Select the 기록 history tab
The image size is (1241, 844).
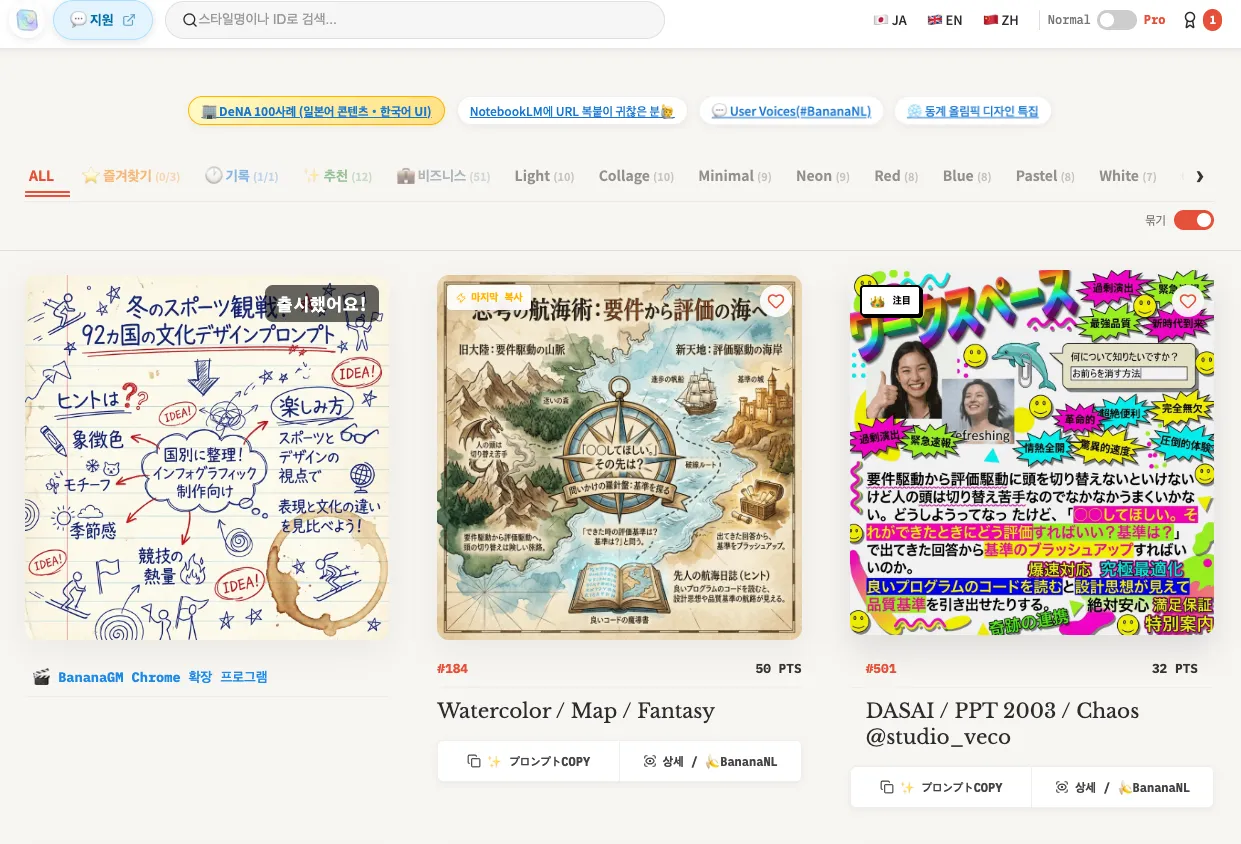pyautogui.click(x=242, y=176)
